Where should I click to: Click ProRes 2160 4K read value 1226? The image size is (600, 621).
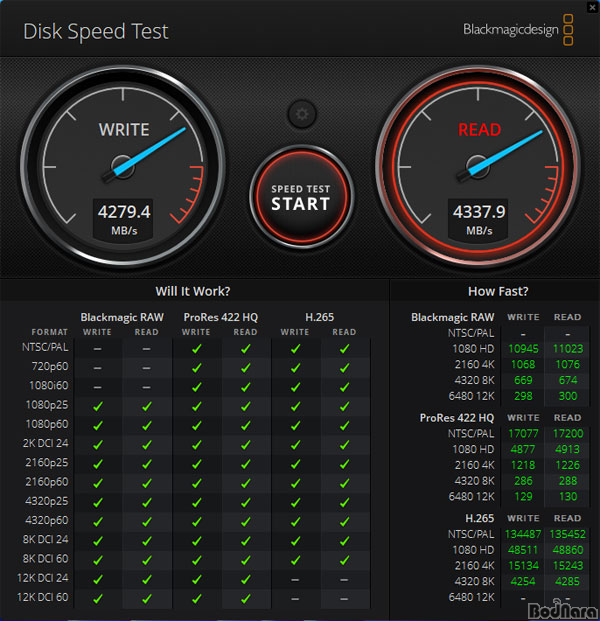click(x=568, y=465)
